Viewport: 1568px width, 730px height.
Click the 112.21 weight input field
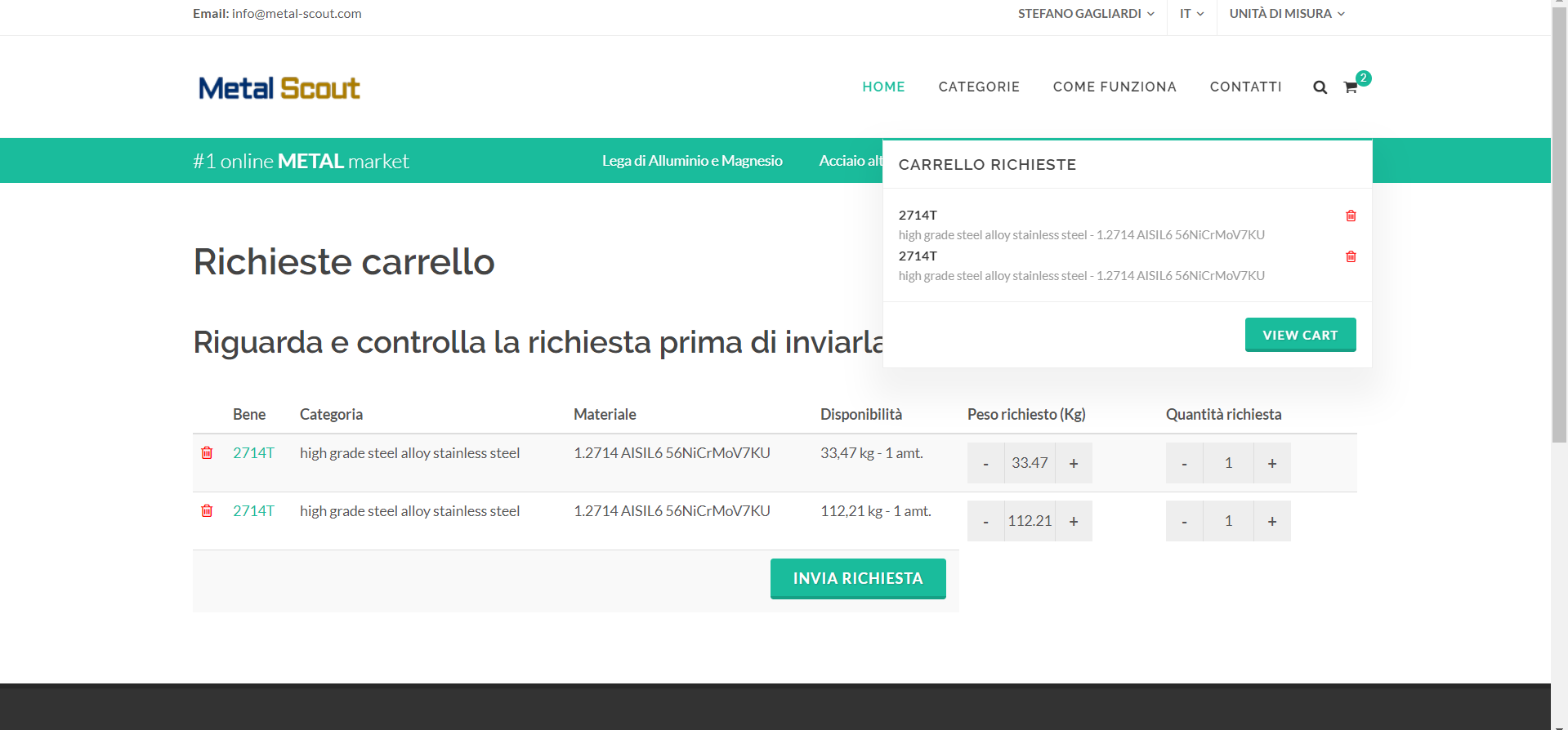point(1030,521)
